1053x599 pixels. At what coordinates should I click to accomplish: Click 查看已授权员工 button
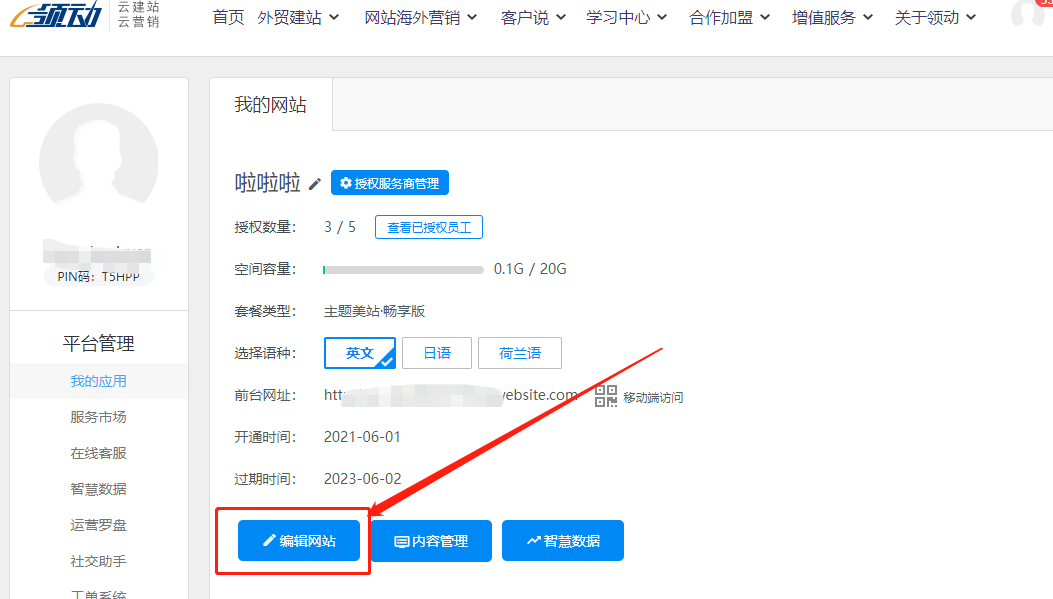[x=429, y=227]
